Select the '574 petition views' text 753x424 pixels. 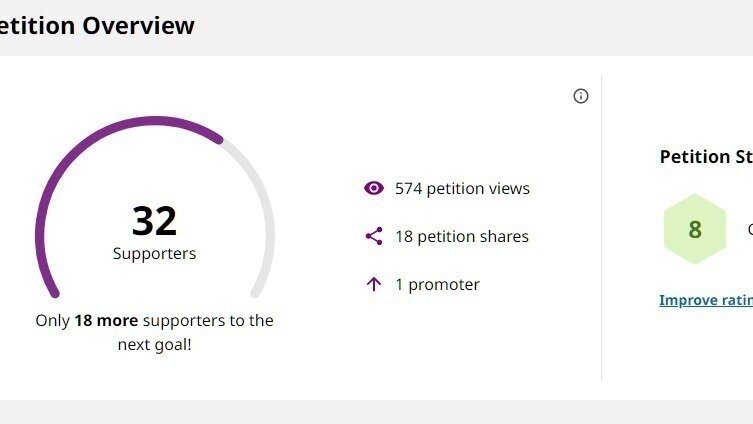pos(462,188)
